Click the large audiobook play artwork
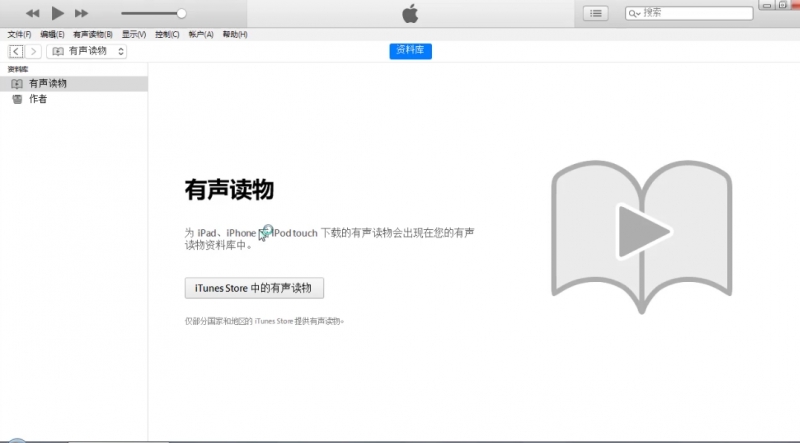 coord(642,235)
